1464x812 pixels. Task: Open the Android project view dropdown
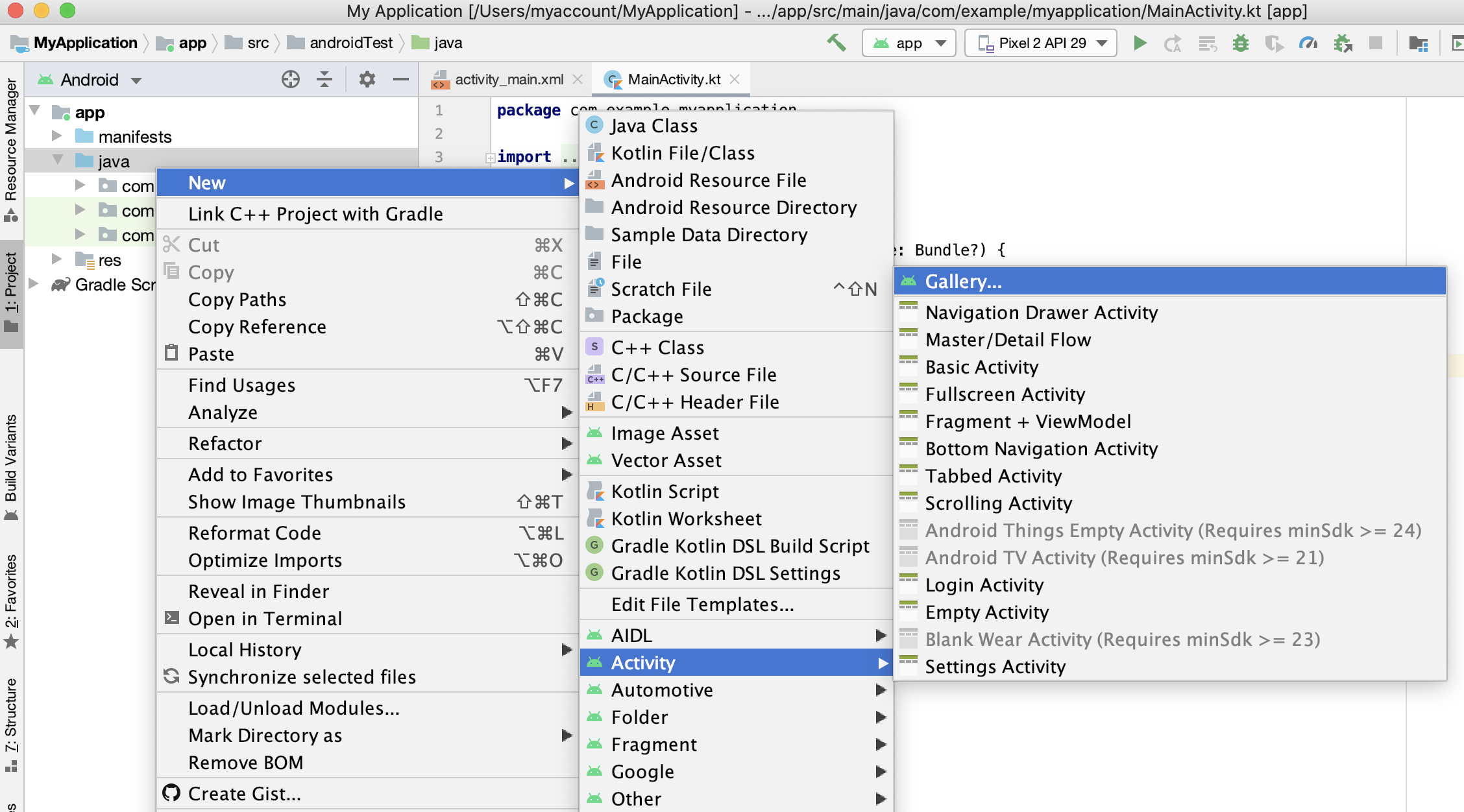[91, 79]
